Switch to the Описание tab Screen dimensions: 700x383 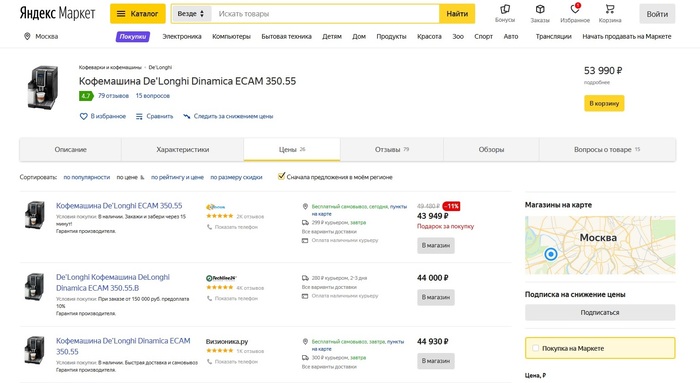(71, 150)
